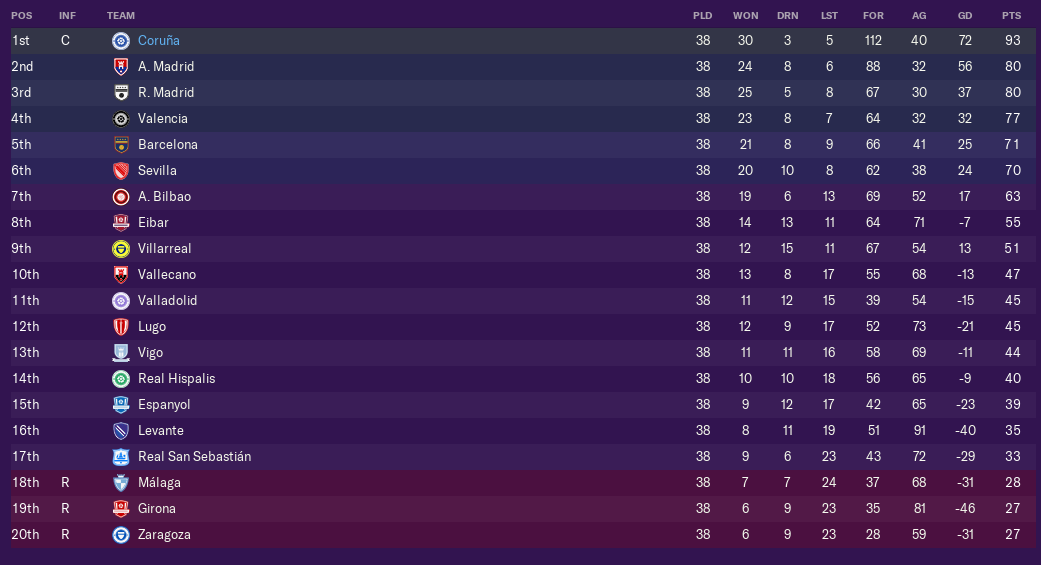
Task: Click the Málaga club crest
Action: (x=121, y=483)
